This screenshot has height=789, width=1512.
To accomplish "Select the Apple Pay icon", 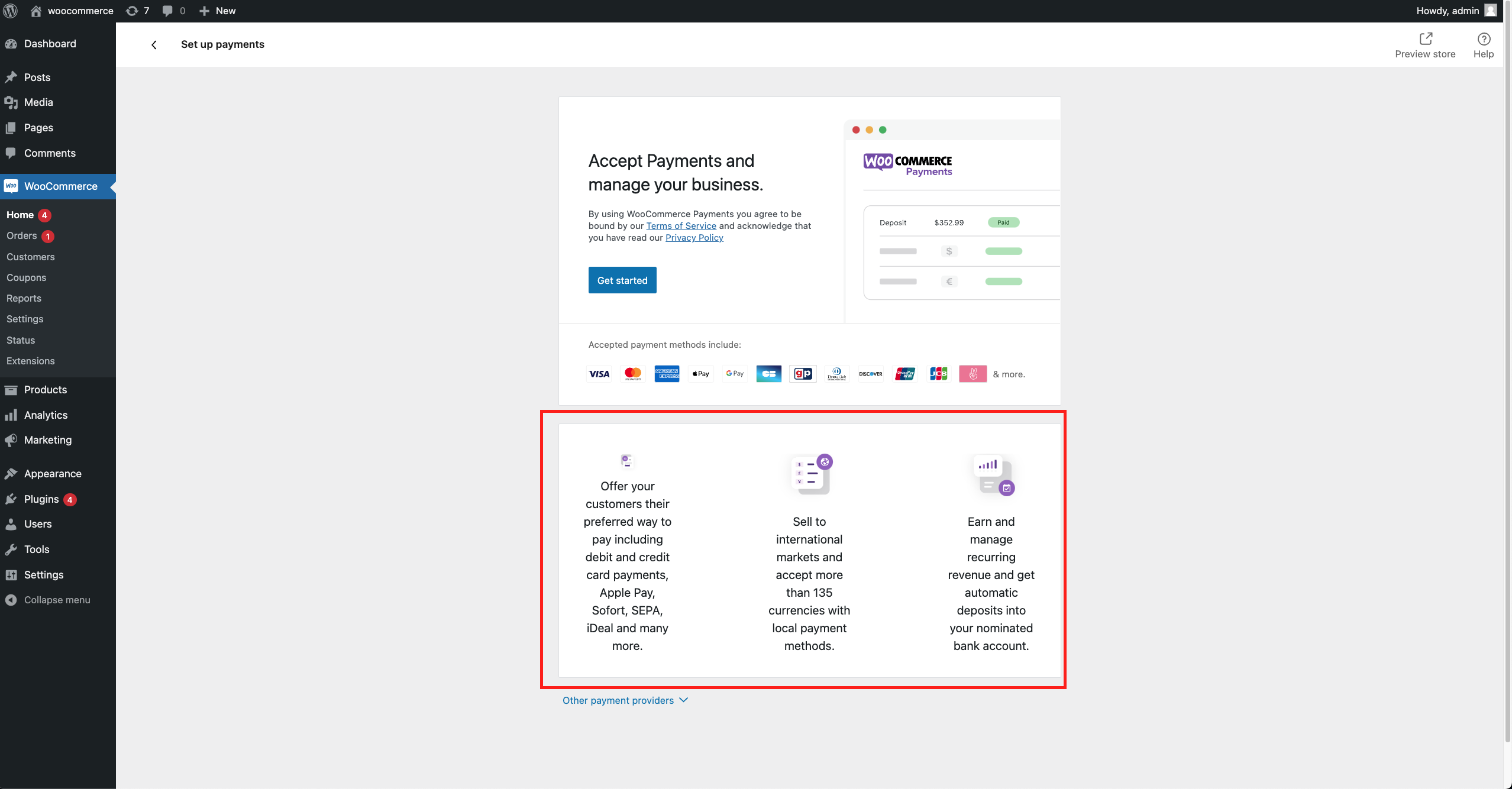I will tap(700, 373).
